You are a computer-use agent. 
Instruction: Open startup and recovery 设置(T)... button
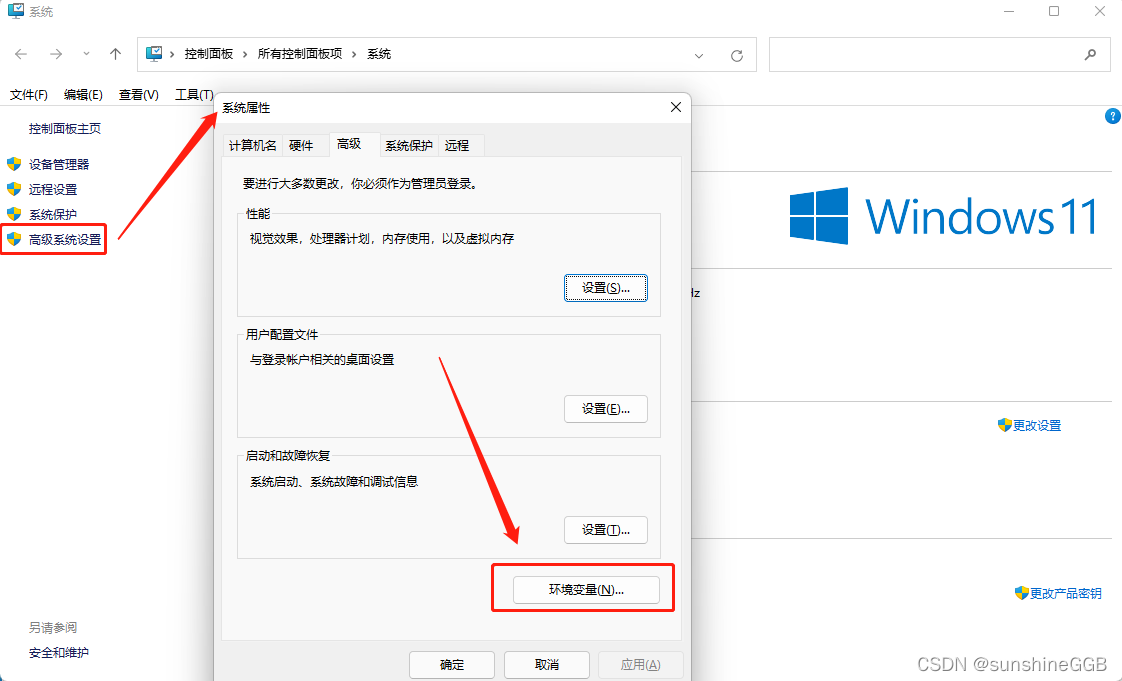click(x=606, y=530)
